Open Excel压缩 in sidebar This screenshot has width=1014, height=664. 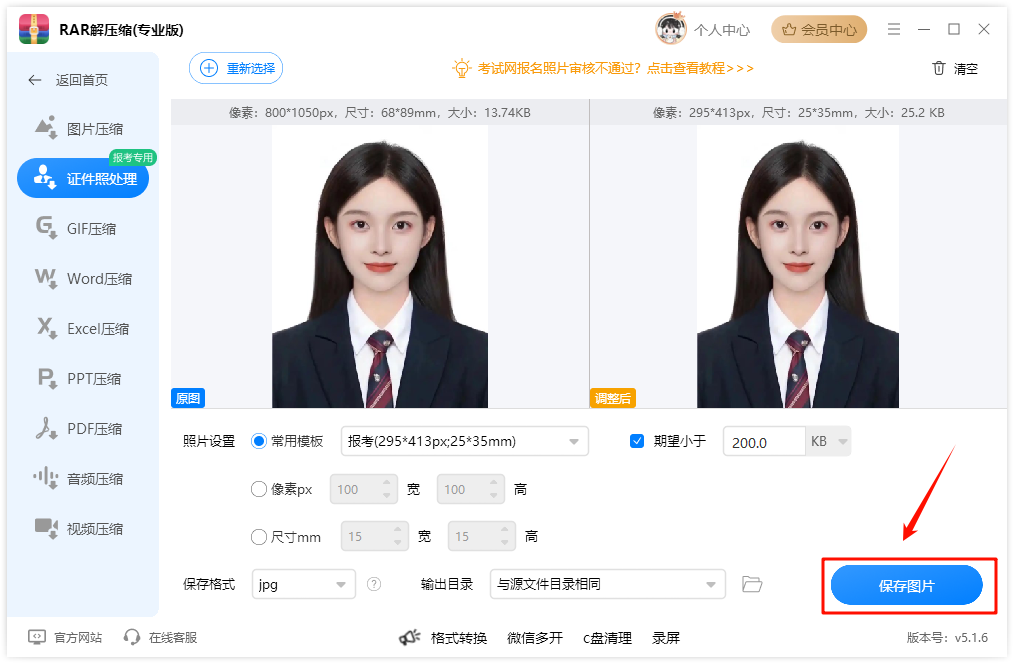pyautogui.click(x=83, y=329)
